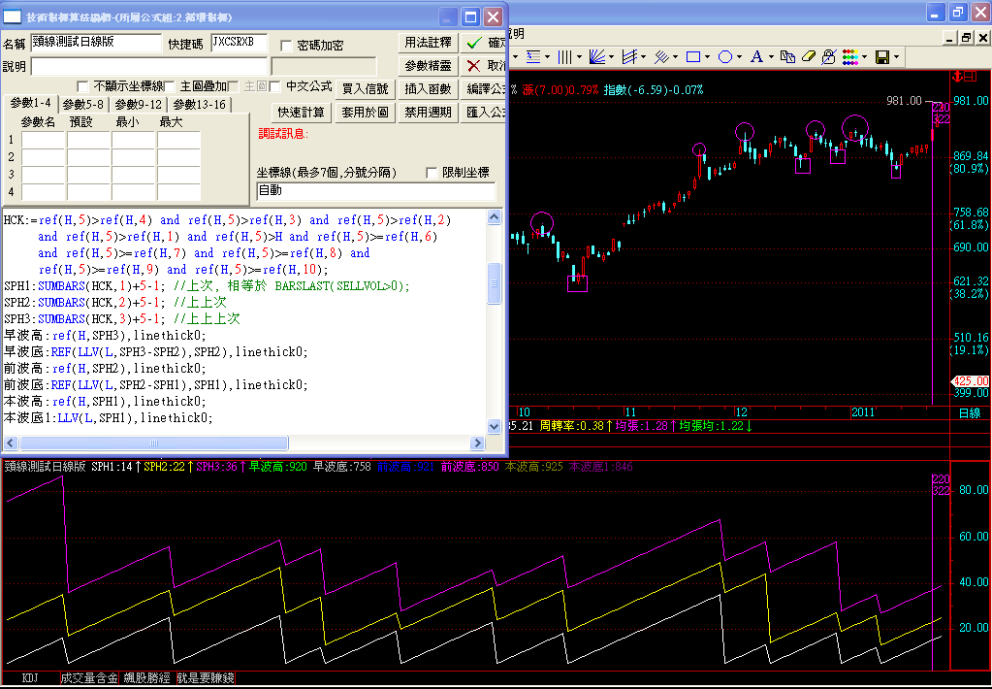Toggle the 密碼加密 checkbox
This screenshot has width=992, height=689.
click(x=286, y=46)
